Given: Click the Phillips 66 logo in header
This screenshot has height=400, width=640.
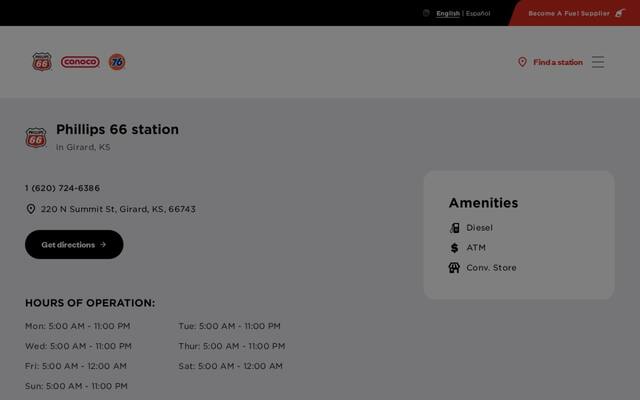Looking at the screenshot, I should pos(42,62).
